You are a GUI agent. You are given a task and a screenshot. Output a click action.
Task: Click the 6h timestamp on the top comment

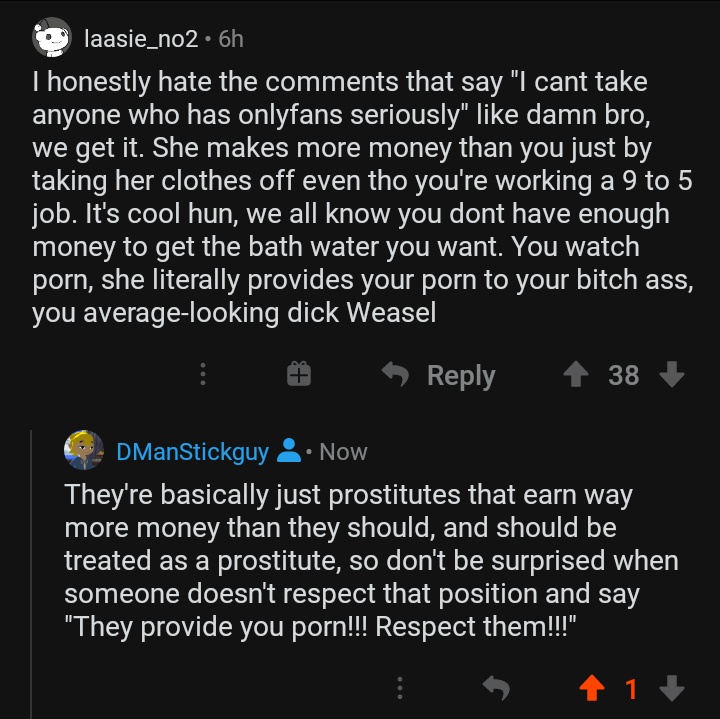click(x=231, y=39)
